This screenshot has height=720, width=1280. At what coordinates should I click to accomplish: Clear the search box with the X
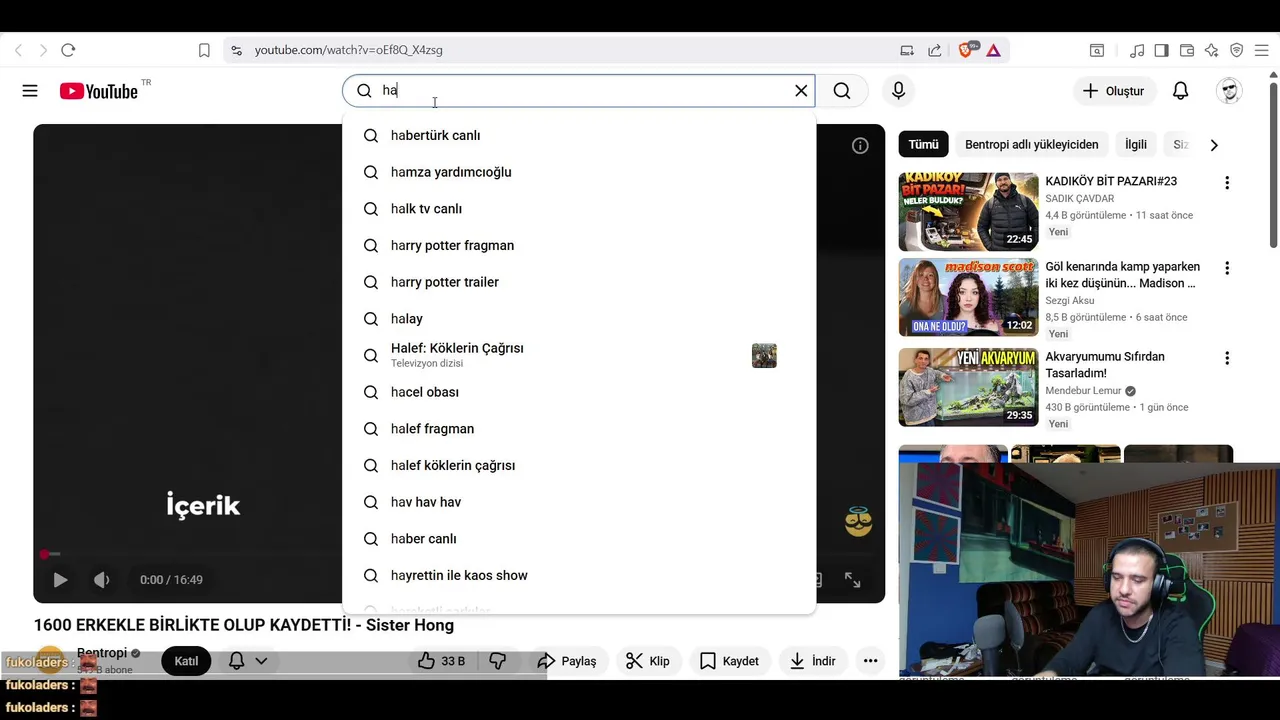point(801,91)
